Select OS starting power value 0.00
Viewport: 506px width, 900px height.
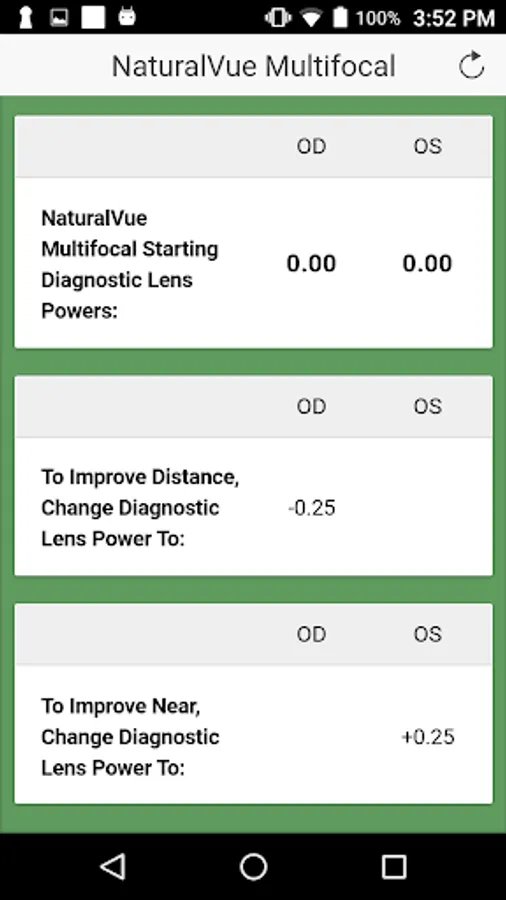(427, 263)
